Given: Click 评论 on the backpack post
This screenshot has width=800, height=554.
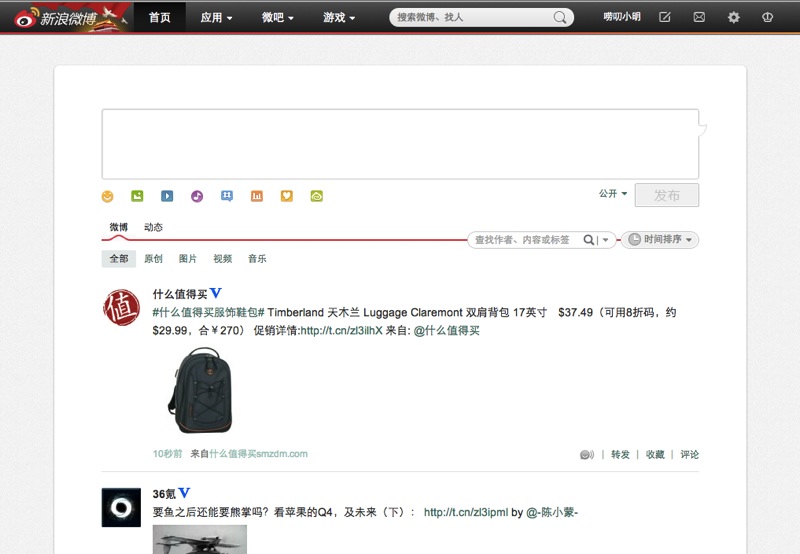Looking at the screenshot, I should pos(689,455).
